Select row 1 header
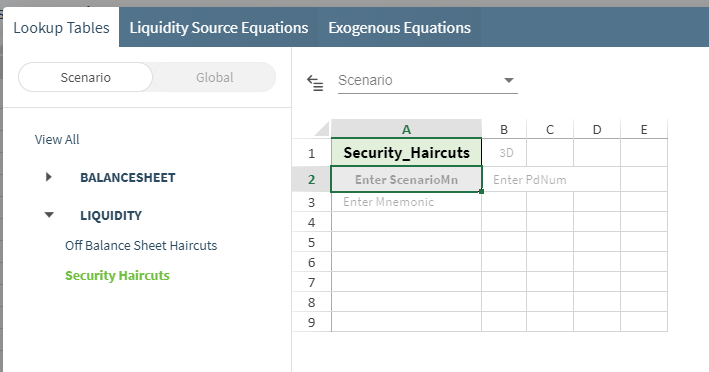This screenshot has width=709, height=372. tap(312, 153)
